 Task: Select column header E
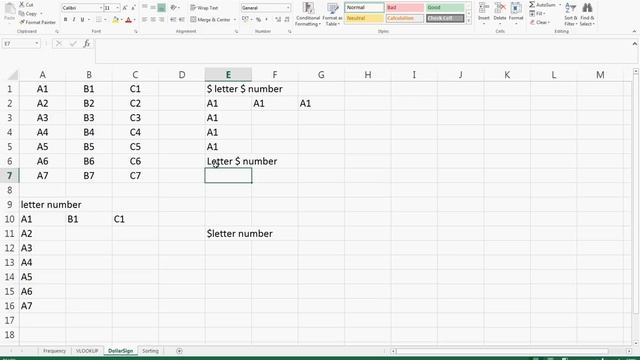click(x=228, y=75)
